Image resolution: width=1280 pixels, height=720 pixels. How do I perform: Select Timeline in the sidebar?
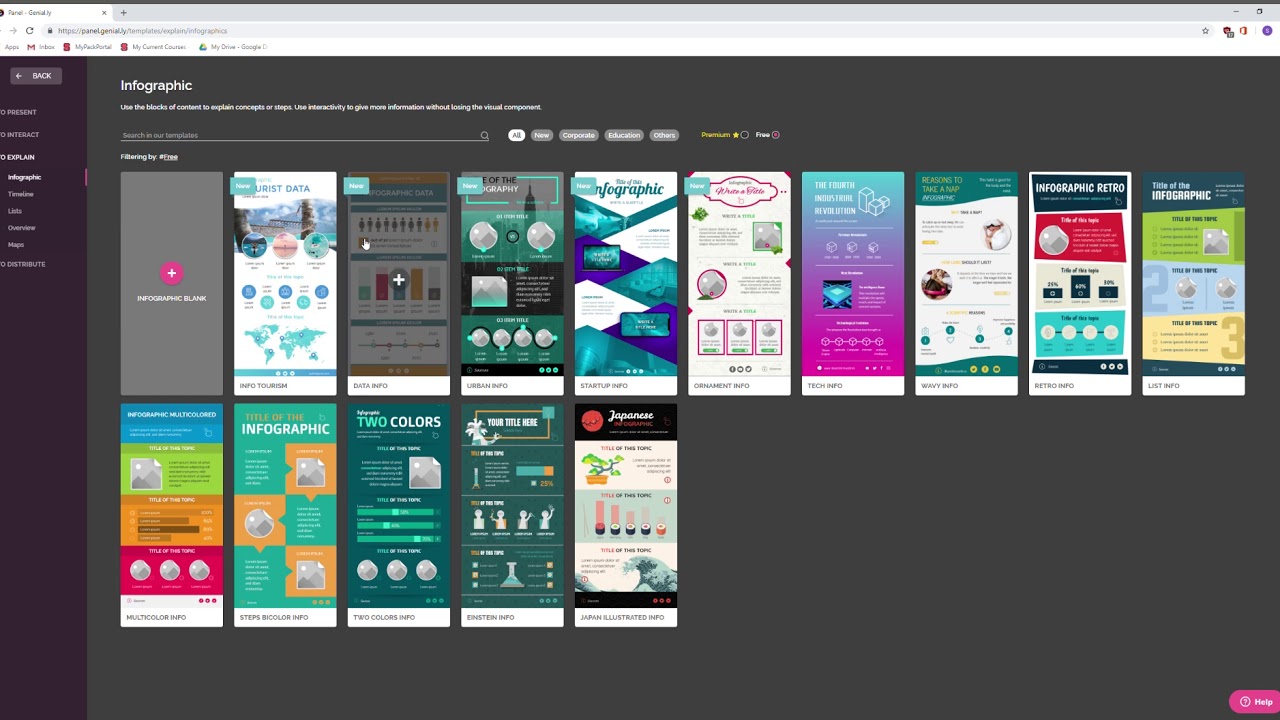pos(21,194)
